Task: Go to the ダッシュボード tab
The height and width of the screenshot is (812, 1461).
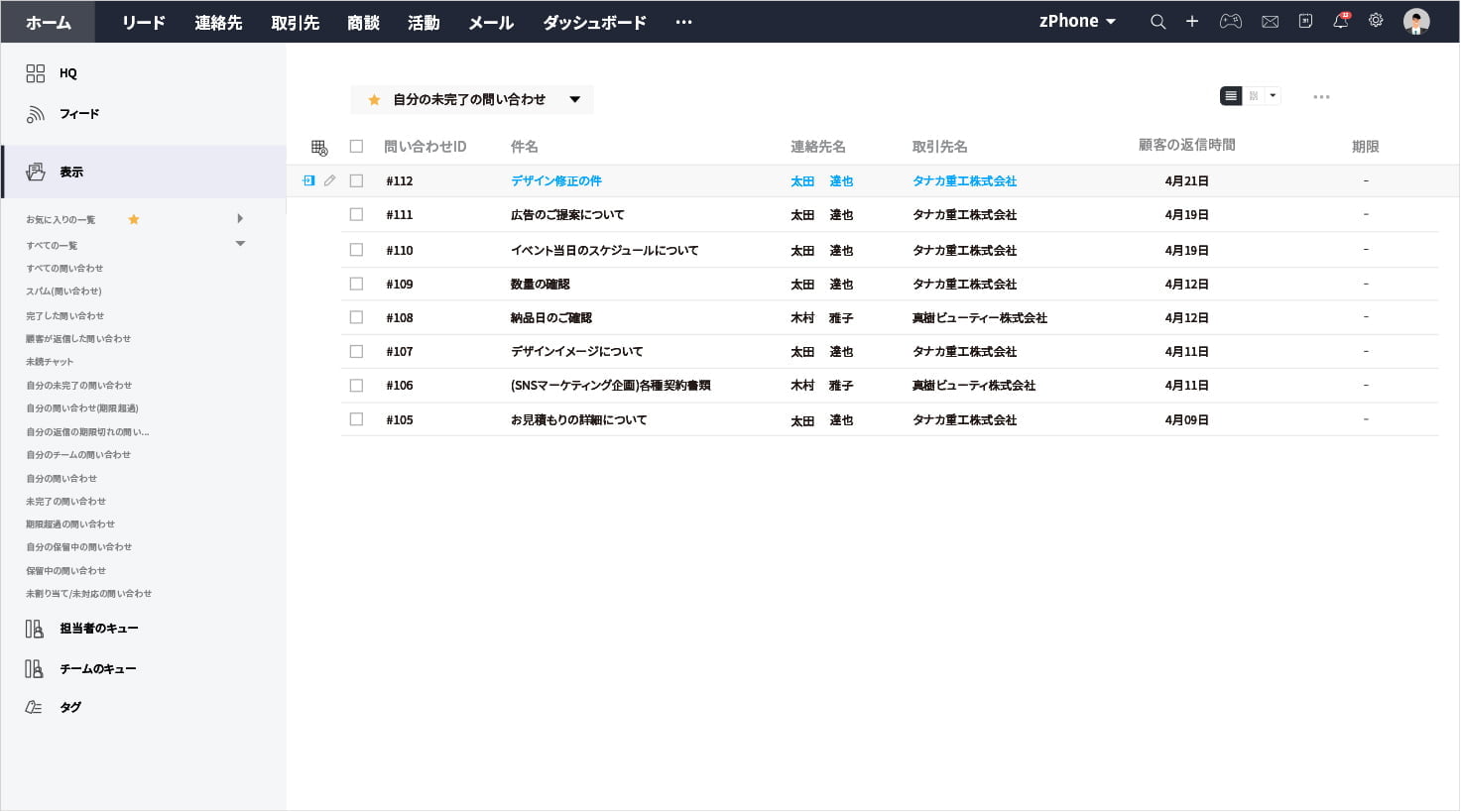Action: (594, 23)
